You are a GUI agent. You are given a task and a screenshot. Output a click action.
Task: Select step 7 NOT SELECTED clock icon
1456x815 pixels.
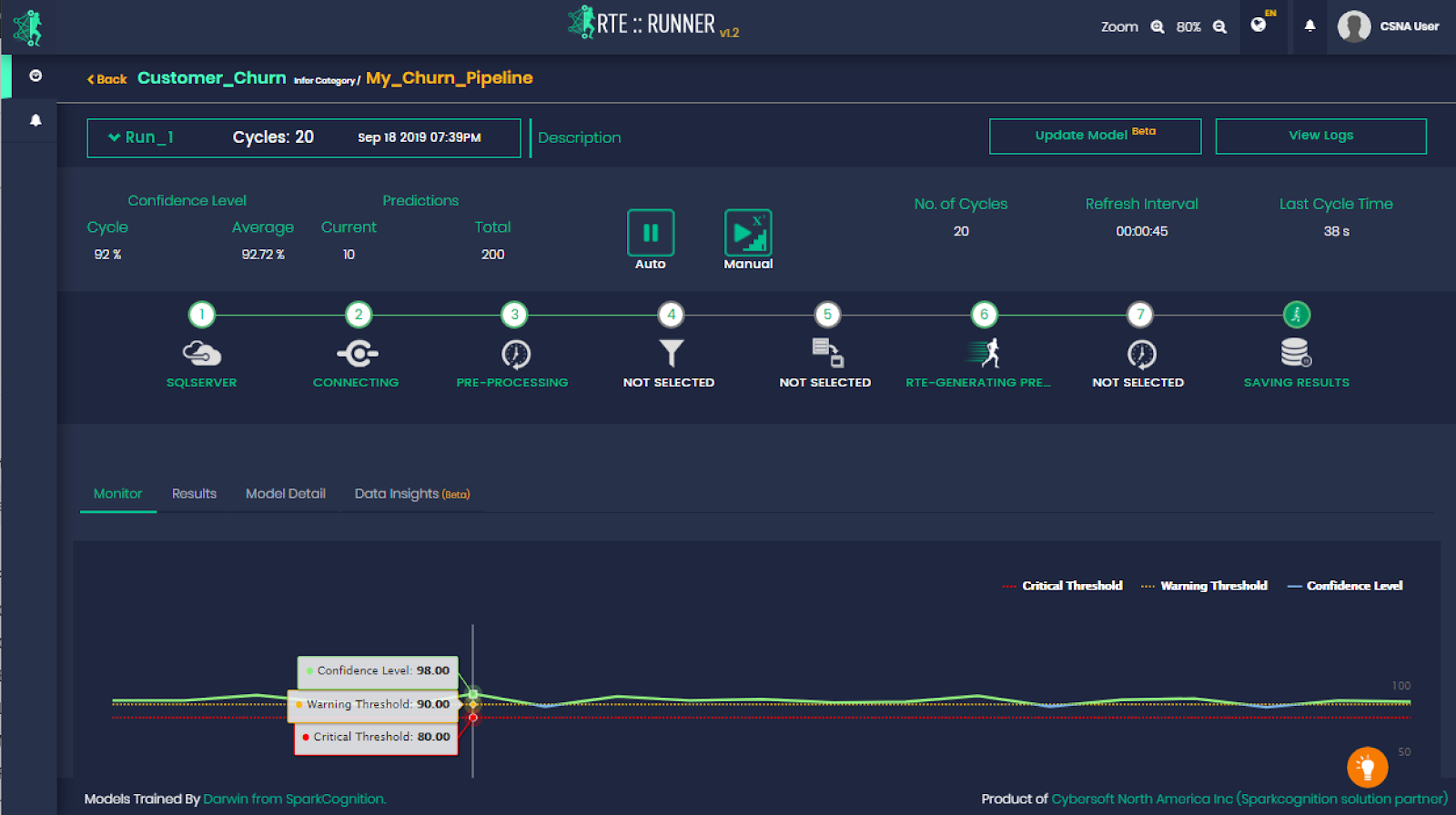1141,354
